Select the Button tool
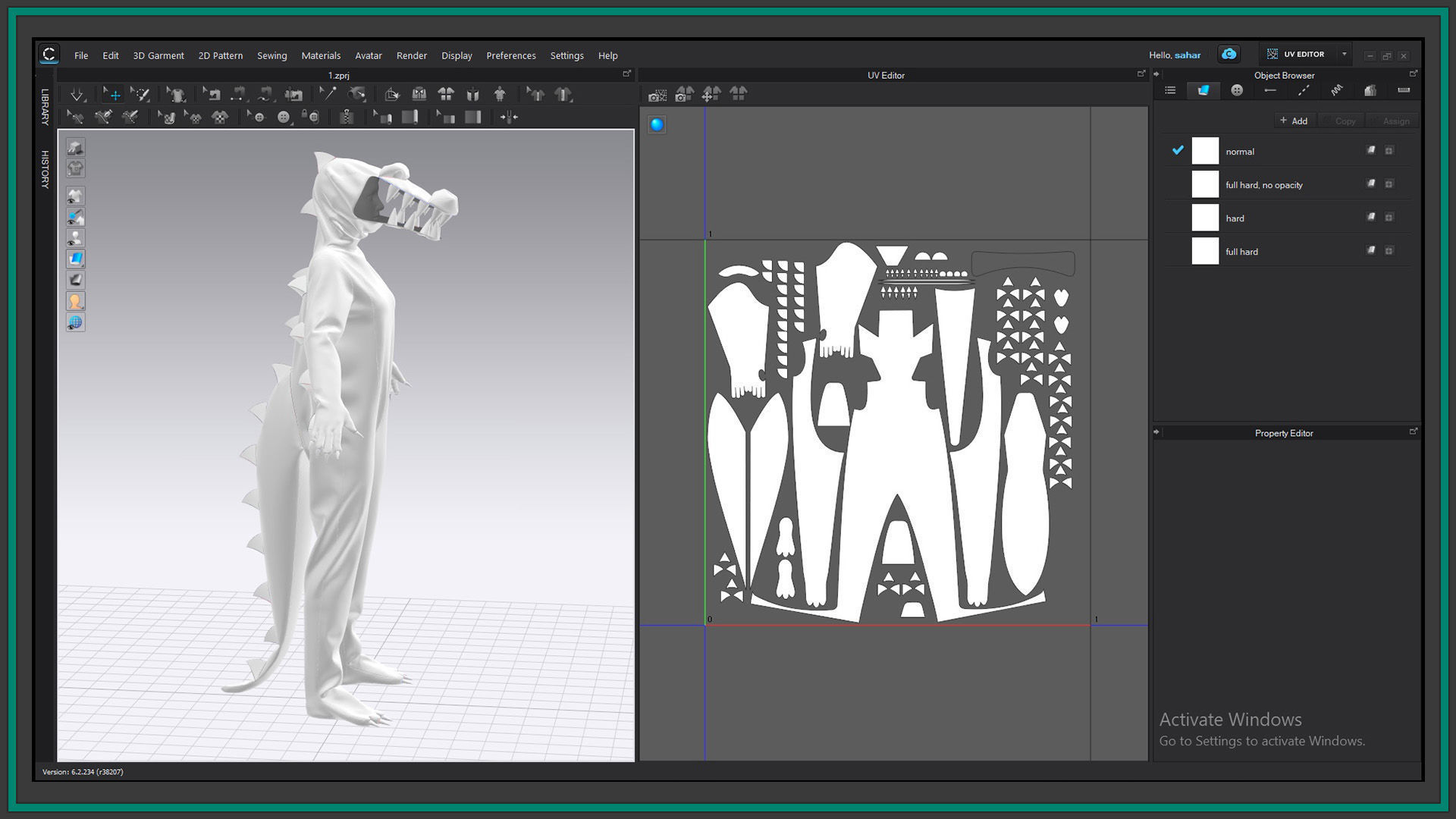The height and width of the screenshot is (819, 1456). point(284,117)
